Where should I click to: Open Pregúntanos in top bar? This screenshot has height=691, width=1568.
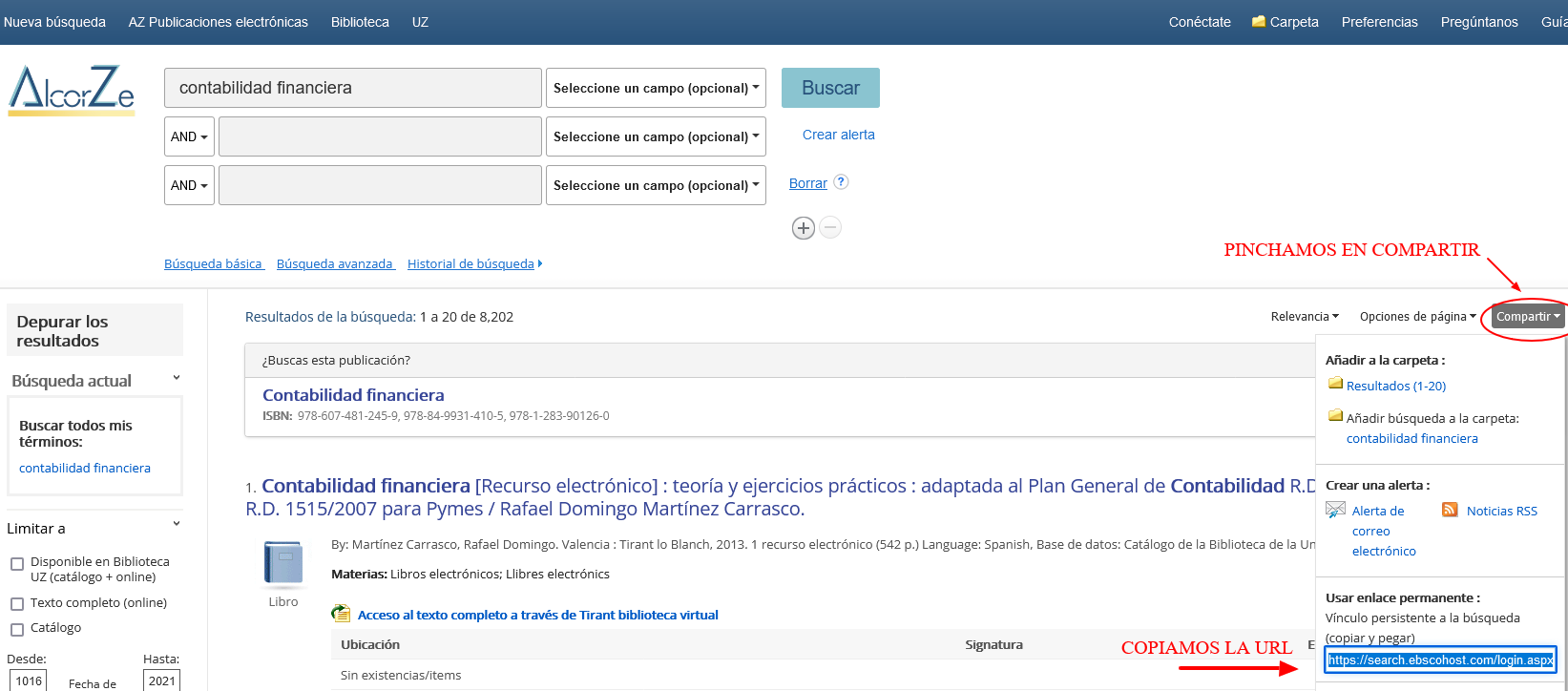point(1479,22)
